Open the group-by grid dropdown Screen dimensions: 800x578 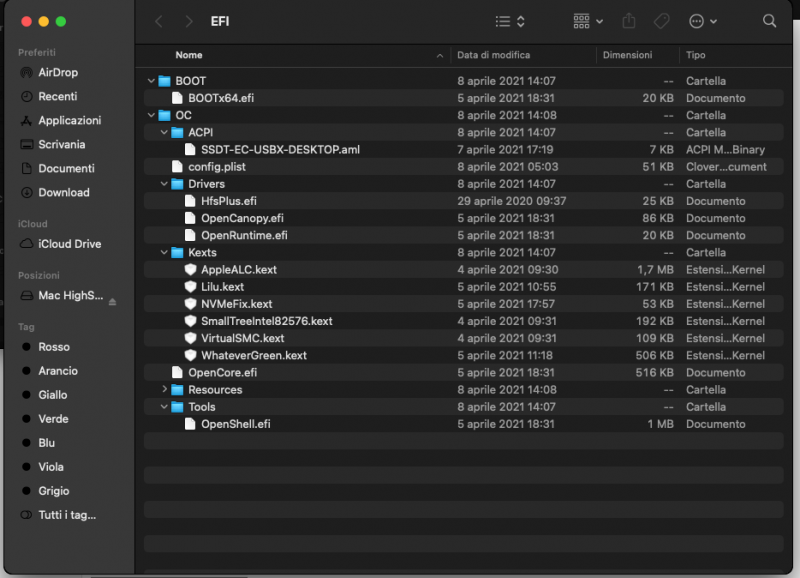pyautogui.click(x=588, y=21)
